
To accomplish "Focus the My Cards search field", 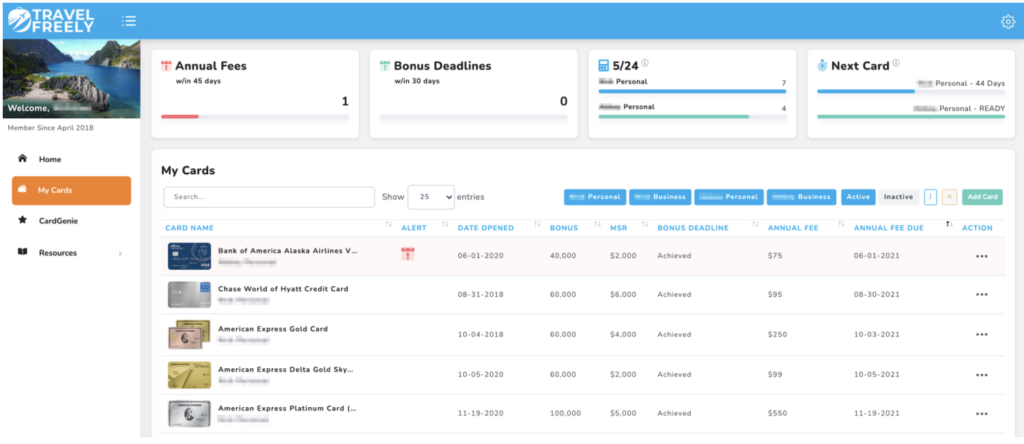I will [269, 197].
